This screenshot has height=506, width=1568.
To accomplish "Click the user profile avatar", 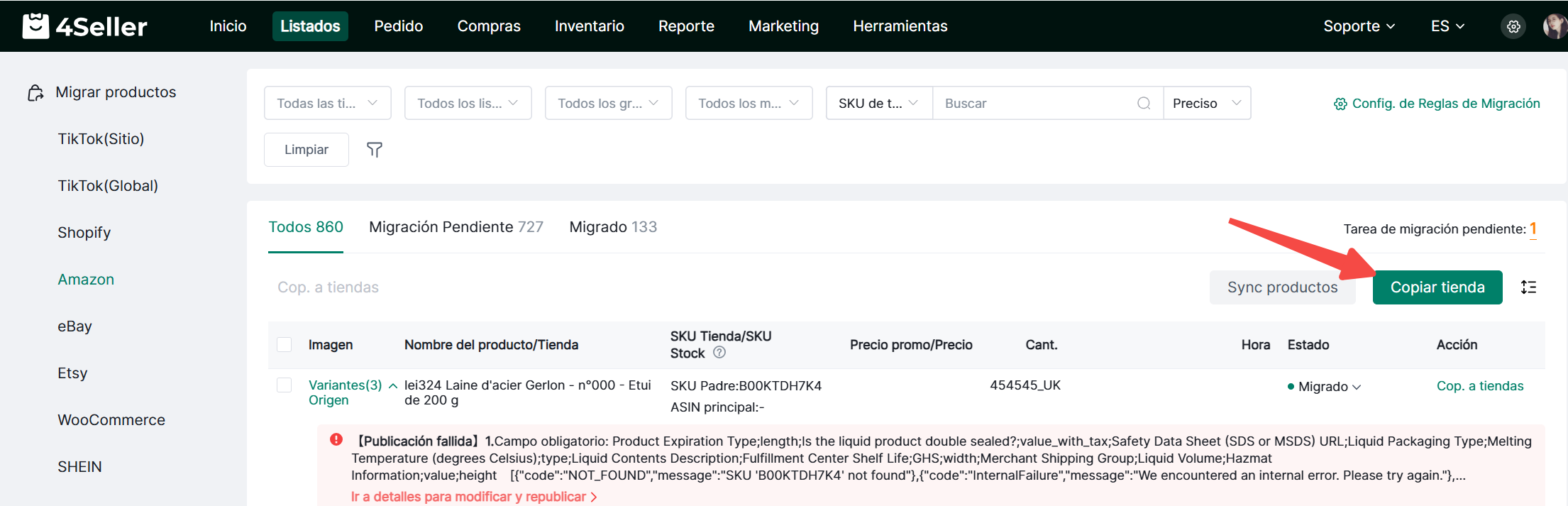I will (x=1555, y=26).
